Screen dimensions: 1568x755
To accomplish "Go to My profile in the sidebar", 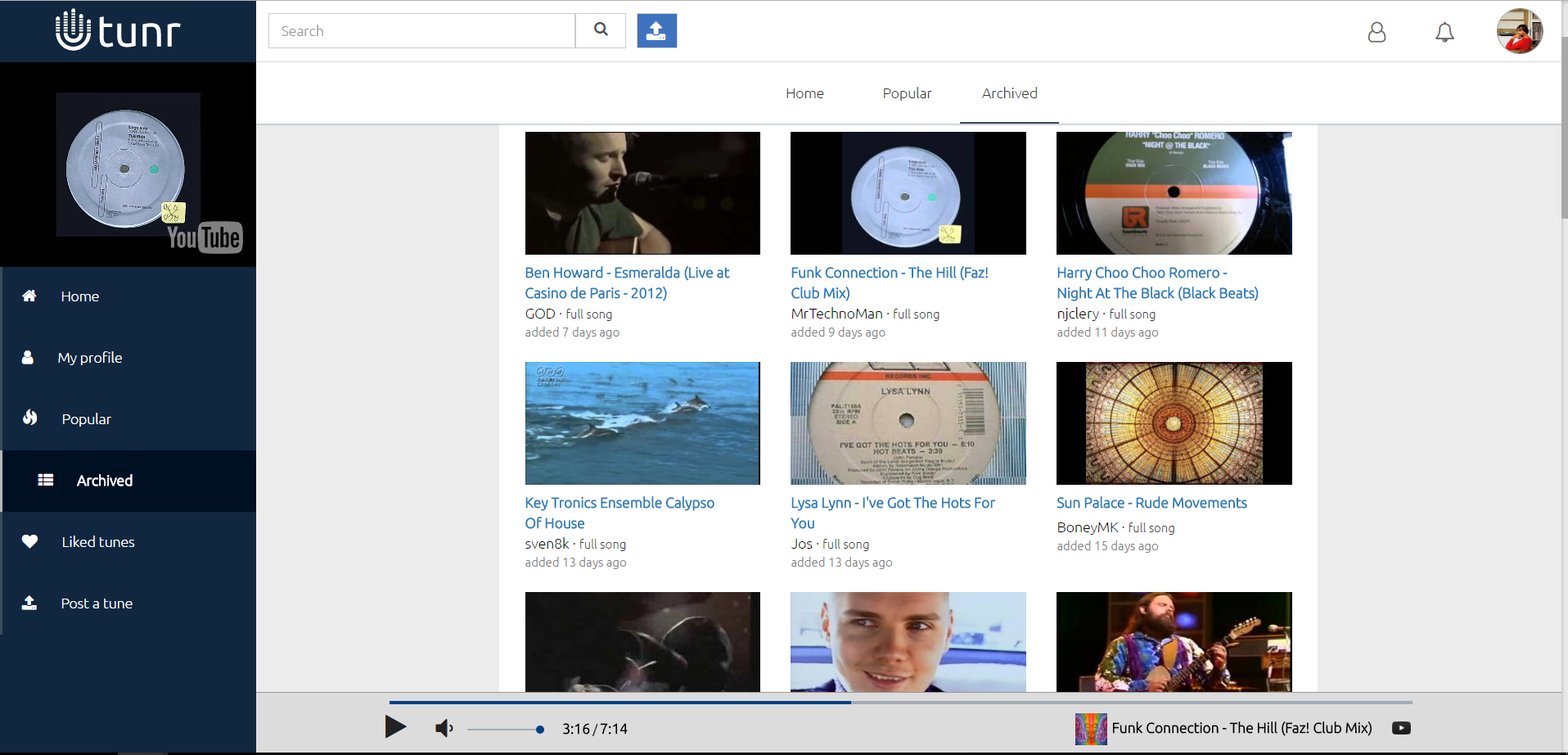I will point(90,358).
